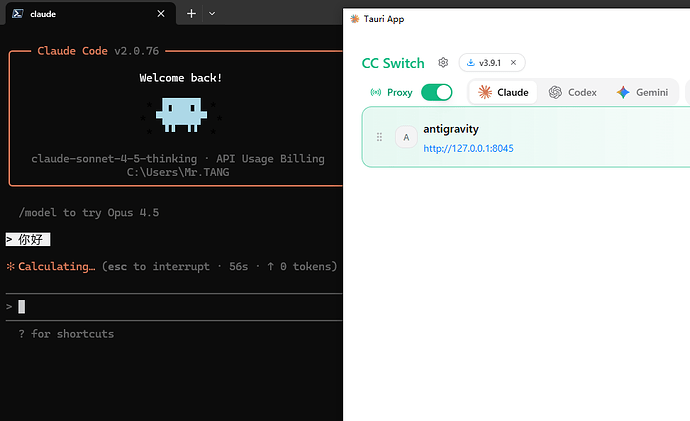Toggle the Proxy switch off
Screen dimensions: 690x421
pos(437,92)
